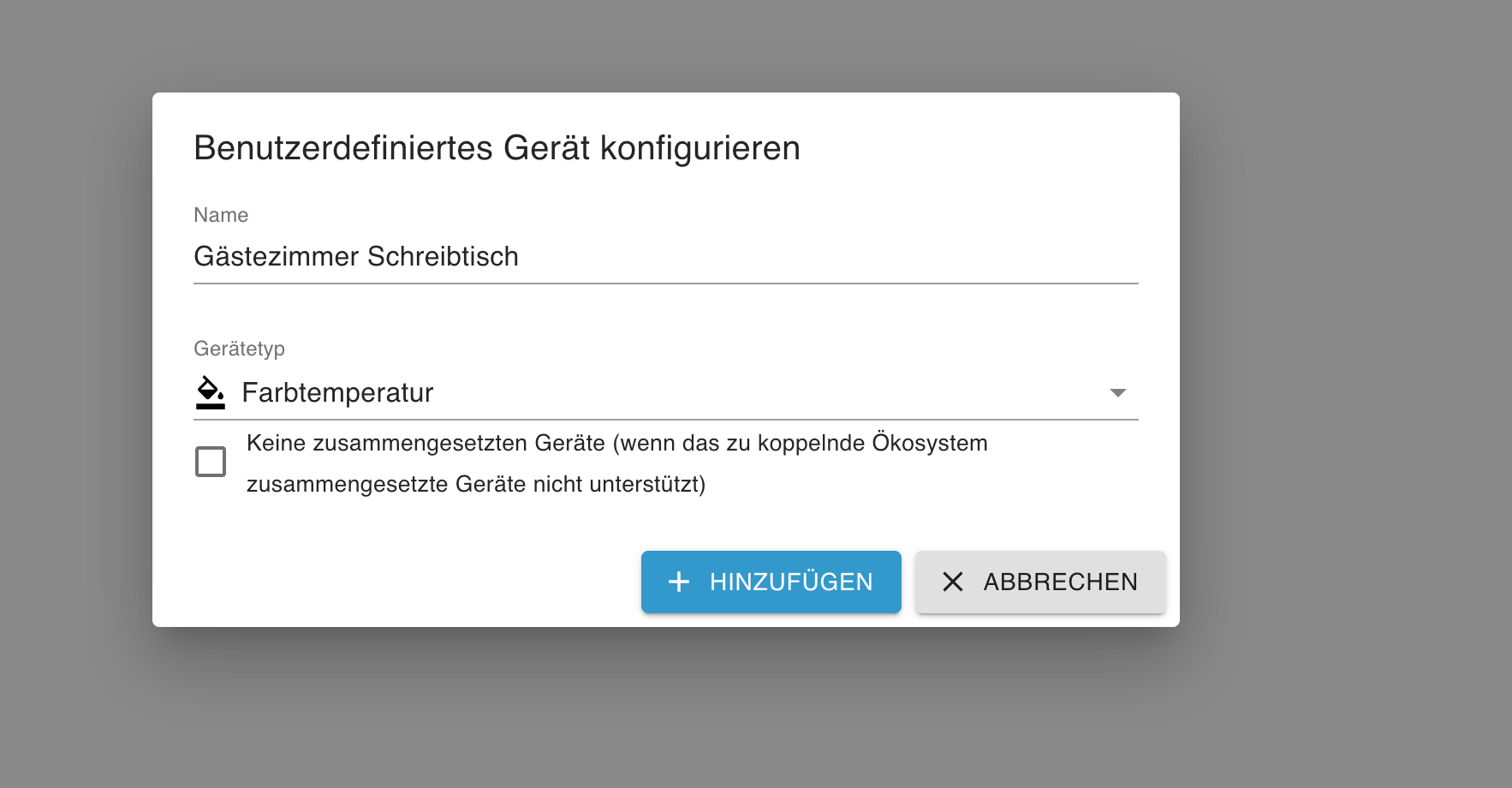This screenshot has height=788, width=1512.
Task: Expand the Gerätetyp dropdown arrow
Action: tap(1117, 392)
